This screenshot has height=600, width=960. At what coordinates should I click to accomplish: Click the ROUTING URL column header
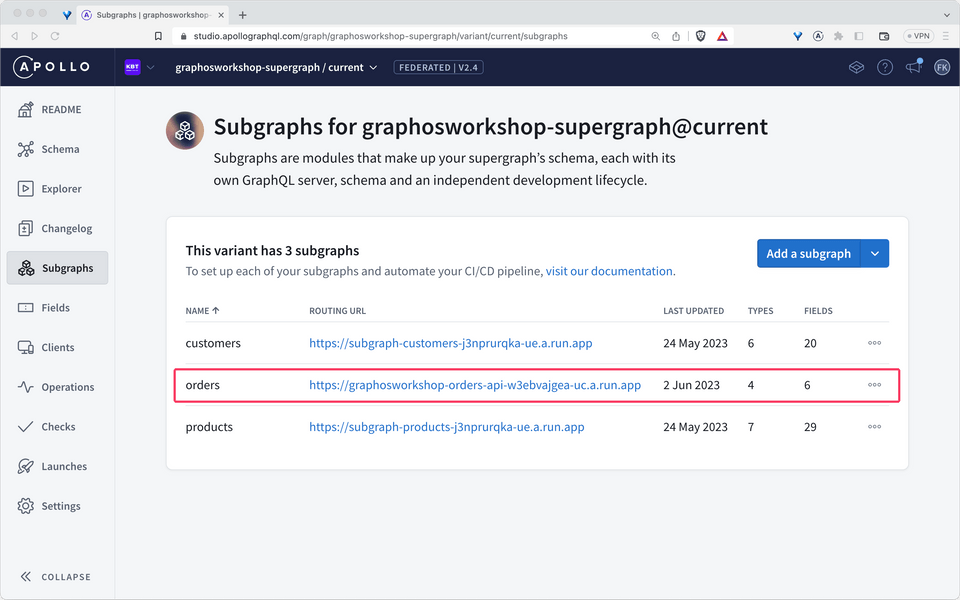[x=337, y=311]
